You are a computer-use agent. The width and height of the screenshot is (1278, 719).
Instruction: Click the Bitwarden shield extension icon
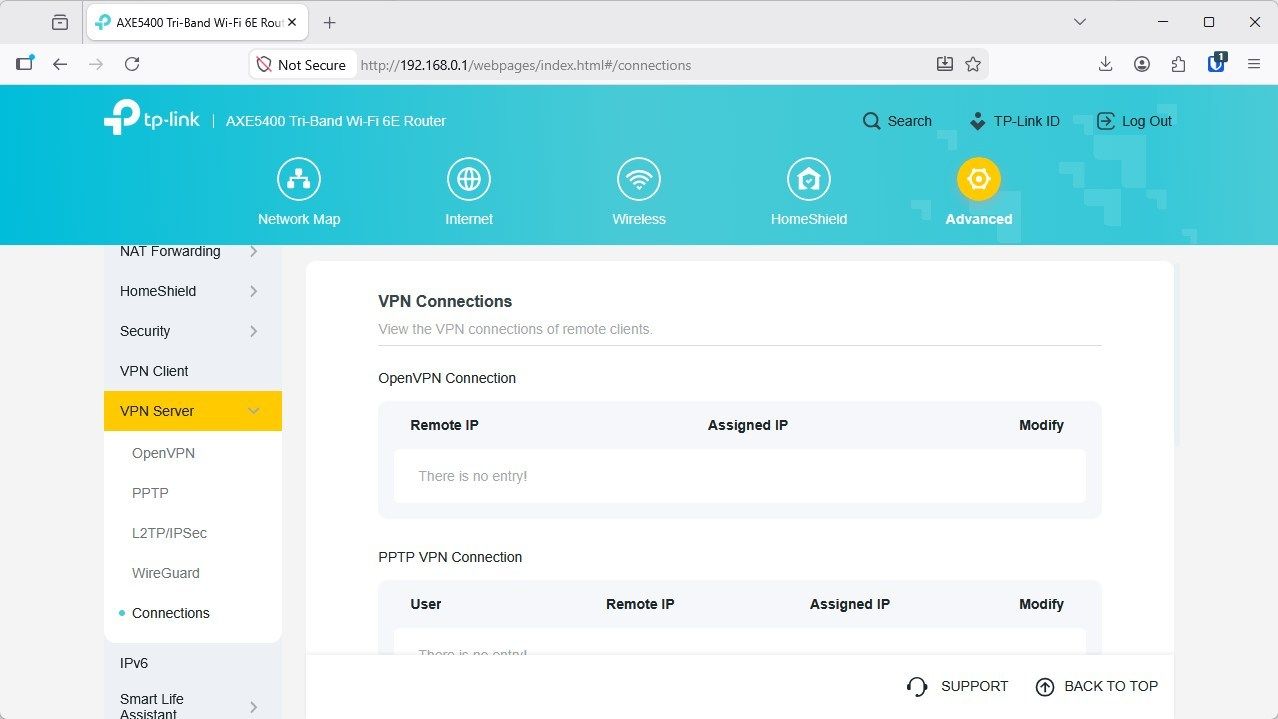pos(1216,63)
